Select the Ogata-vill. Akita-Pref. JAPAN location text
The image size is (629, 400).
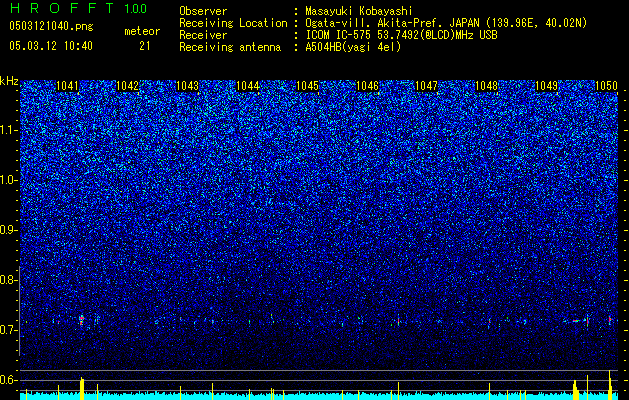[x=446, y=23]
